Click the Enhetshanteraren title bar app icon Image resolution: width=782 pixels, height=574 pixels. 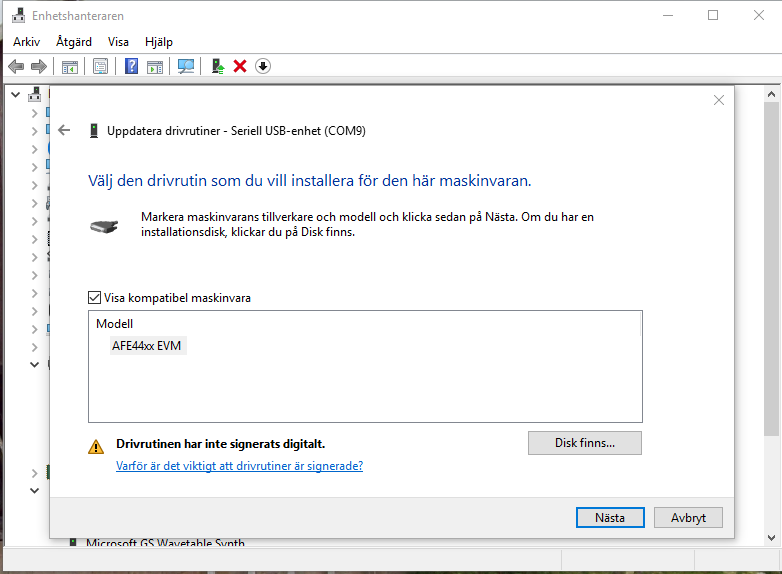(18, 15)
